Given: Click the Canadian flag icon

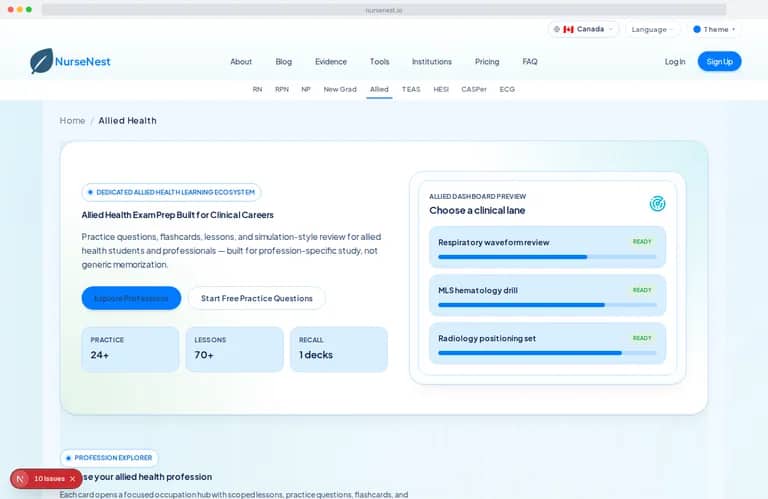Looking at the screenshot, I should (568, 29).
